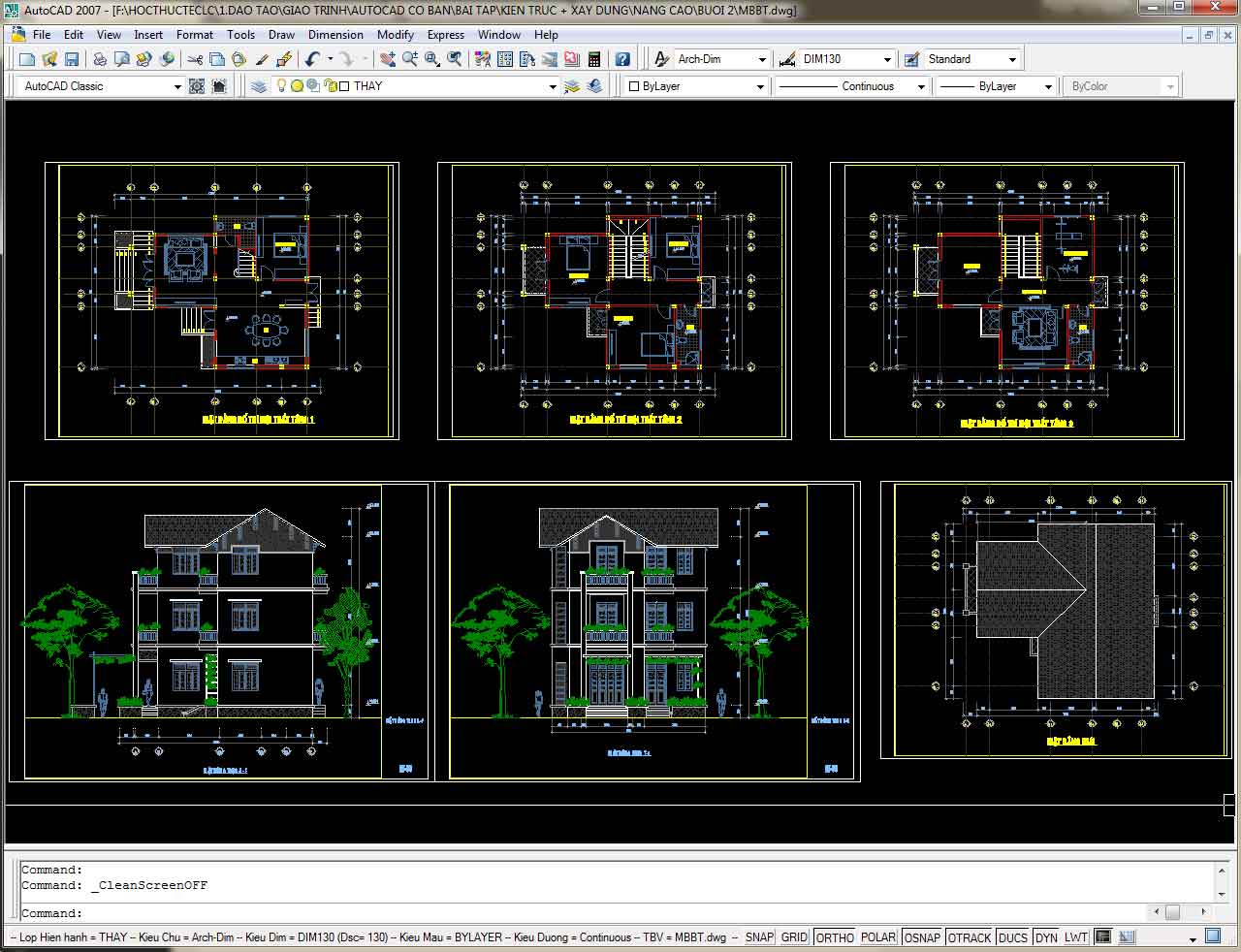Toggle GRID display in status bar
Image resolution: width=1241 pixels, height=952 pixels.
tap(794, 937)
